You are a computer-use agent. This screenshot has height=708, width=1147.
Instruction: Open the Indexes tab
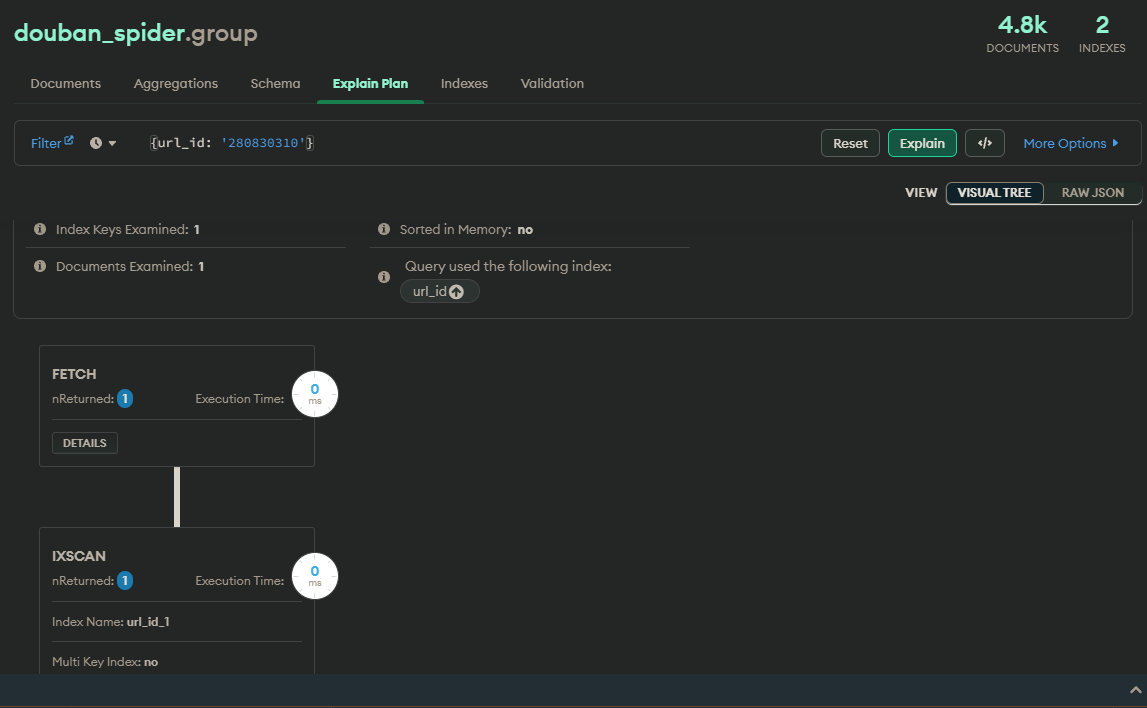point(464,83)
